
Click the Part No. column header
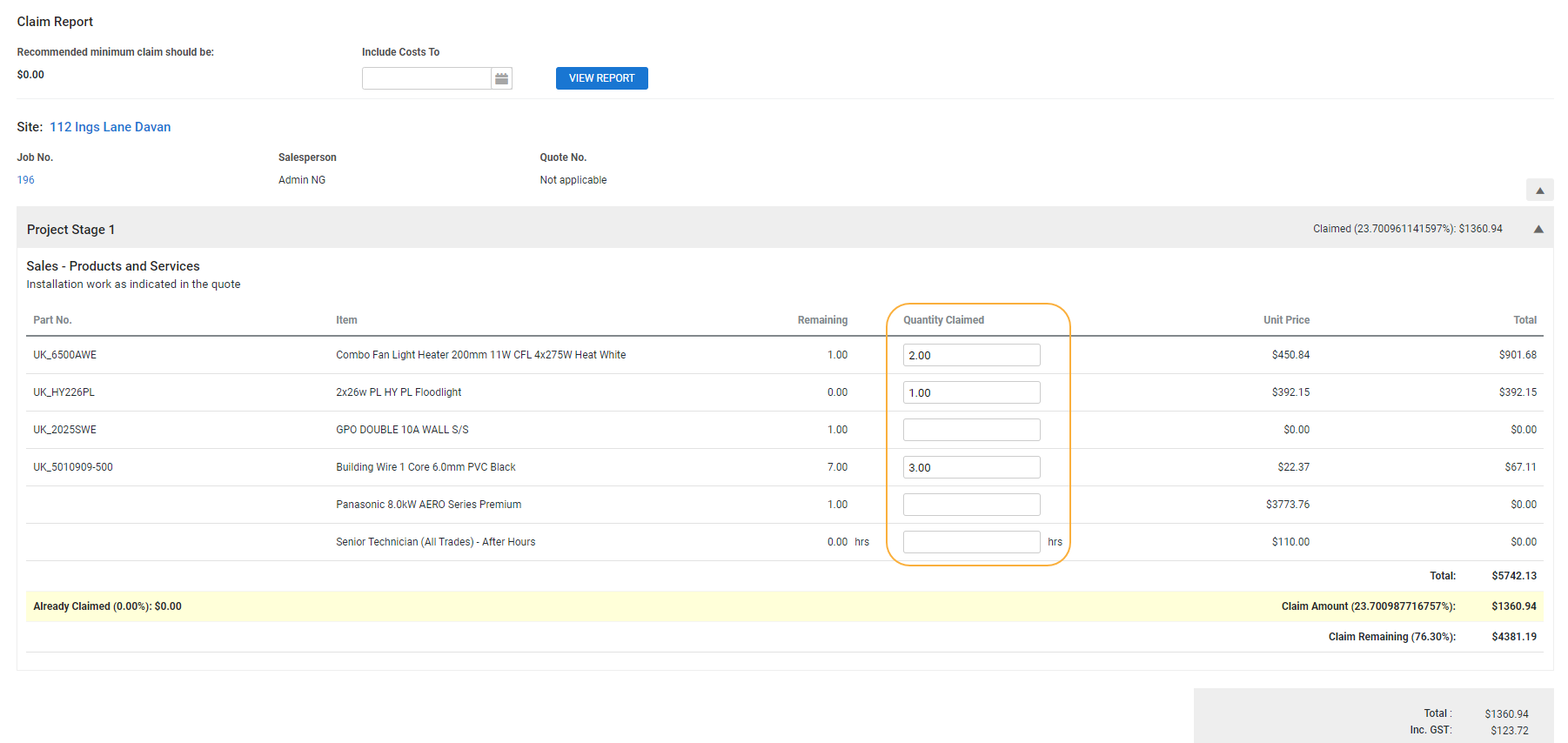click(52, 320)
